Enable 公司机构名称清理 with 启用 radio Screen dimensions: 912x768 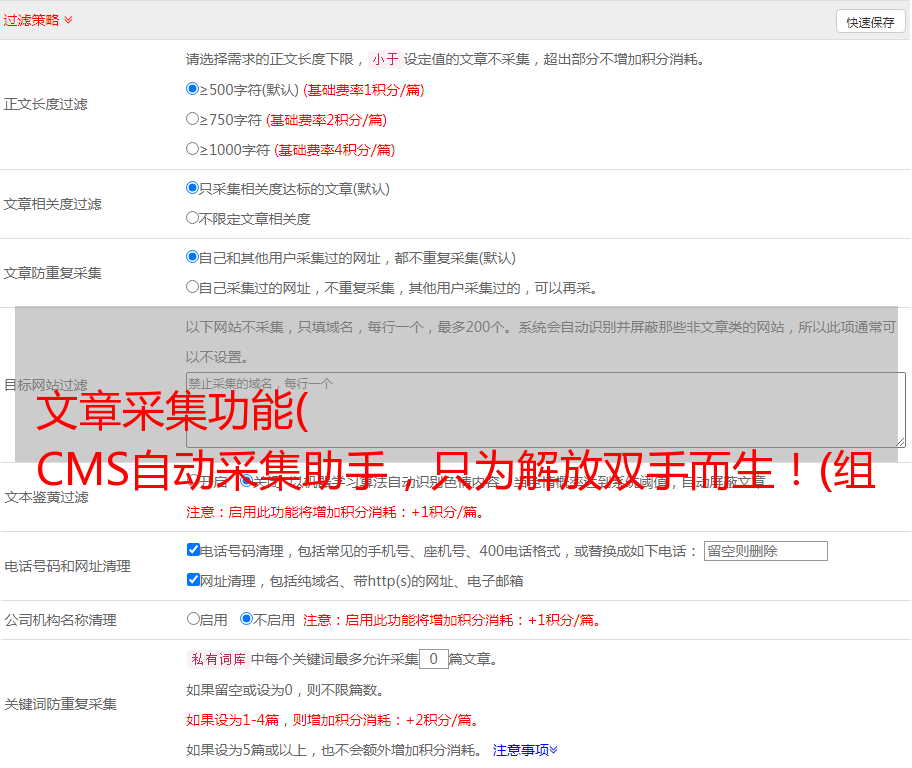[x=193, y=619]
